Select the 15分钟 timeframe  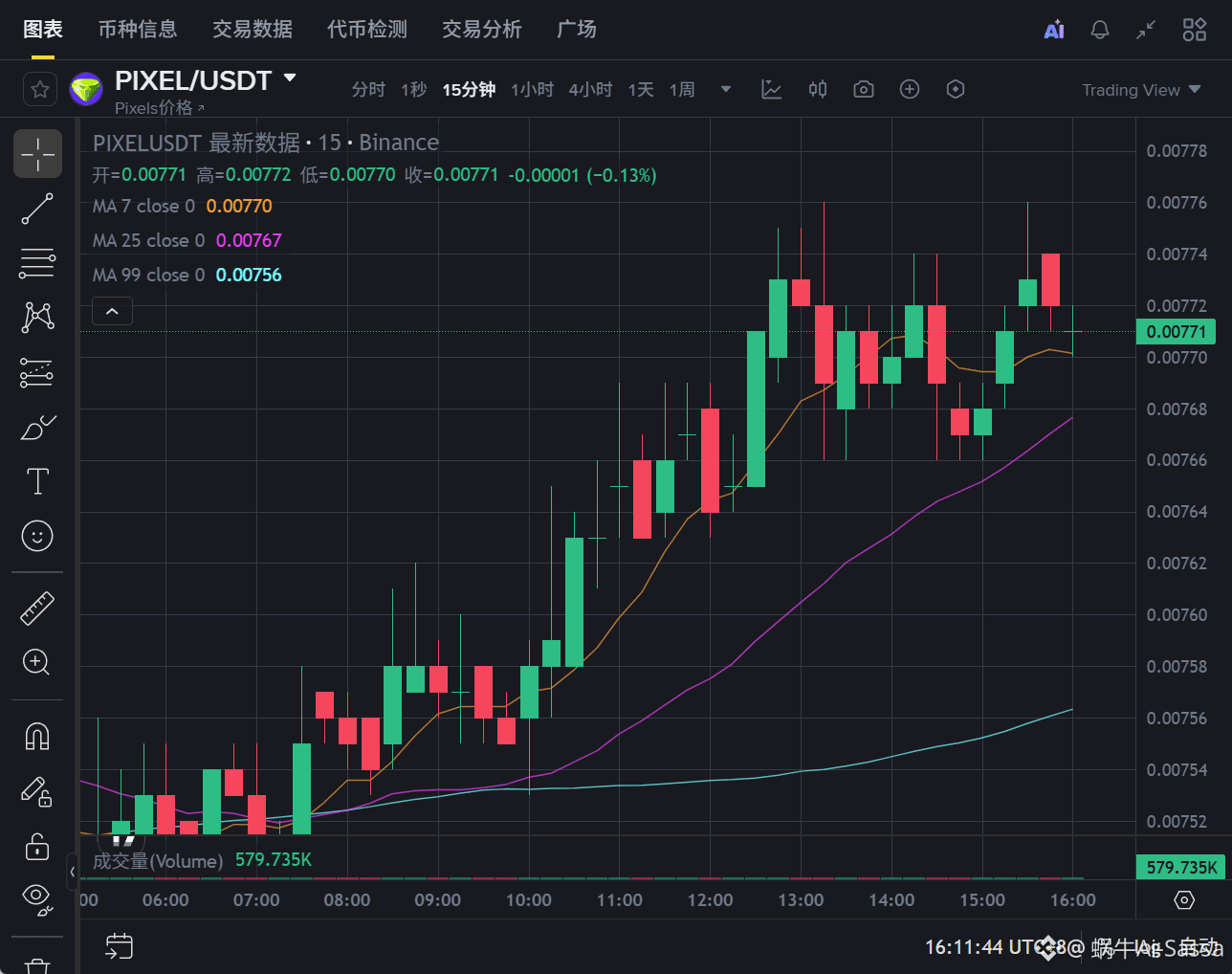click(x=469, y=90)
